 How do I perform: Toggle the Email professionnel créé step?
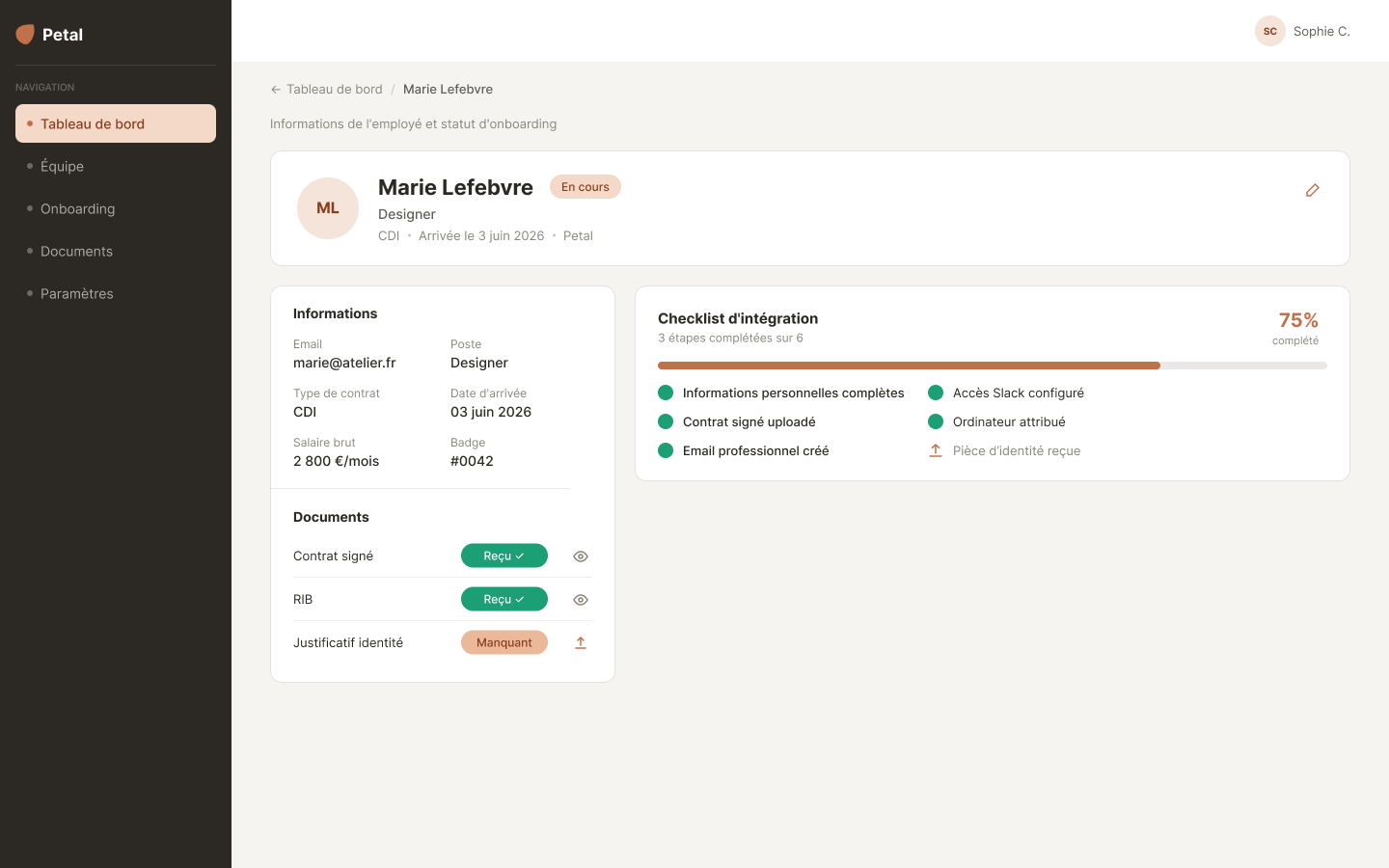[666, 450]
